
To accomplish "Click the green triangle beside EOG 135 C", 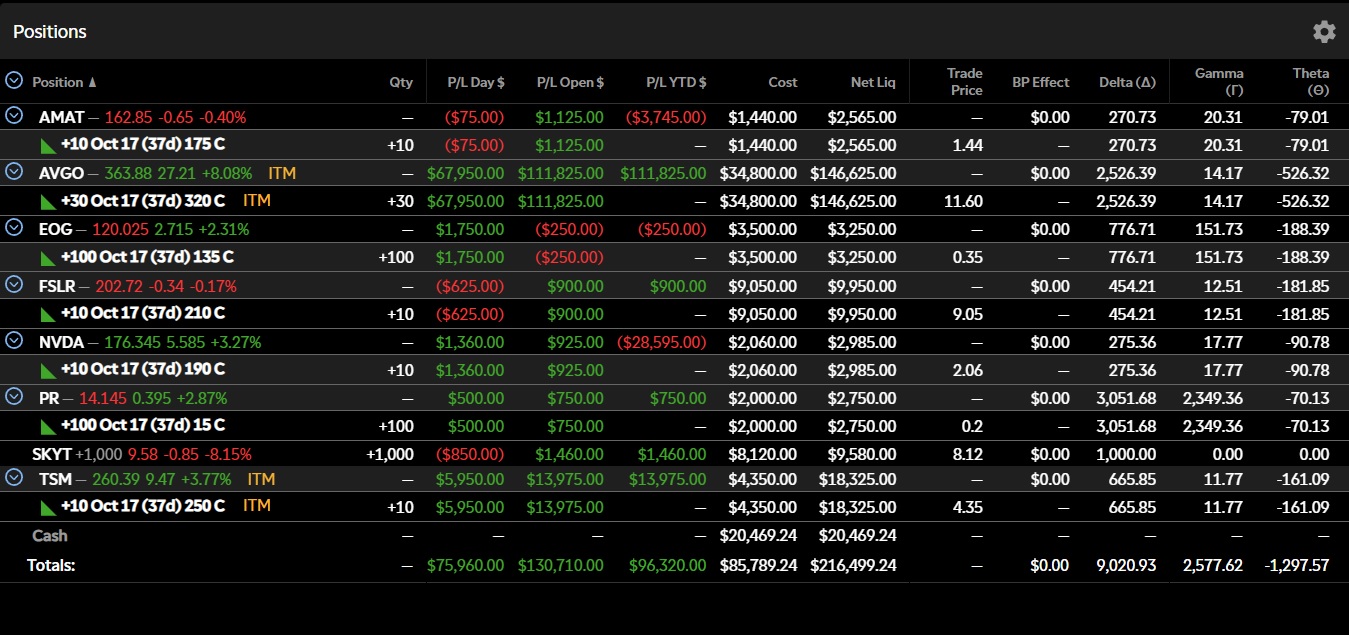I will (x=47, y=258).
